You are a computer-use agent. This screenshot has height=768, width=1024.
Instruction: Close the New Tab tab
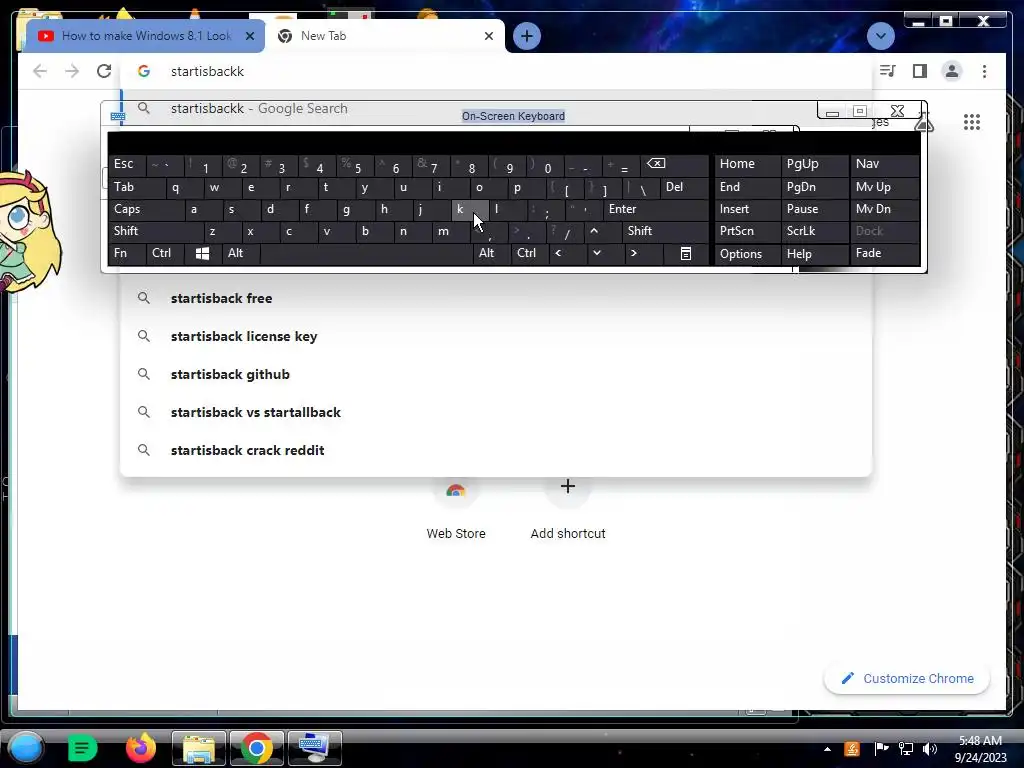coord(488,36)
